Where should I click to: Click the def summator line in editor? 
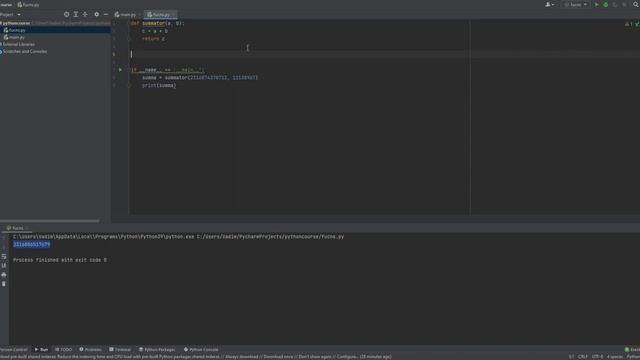157,24
